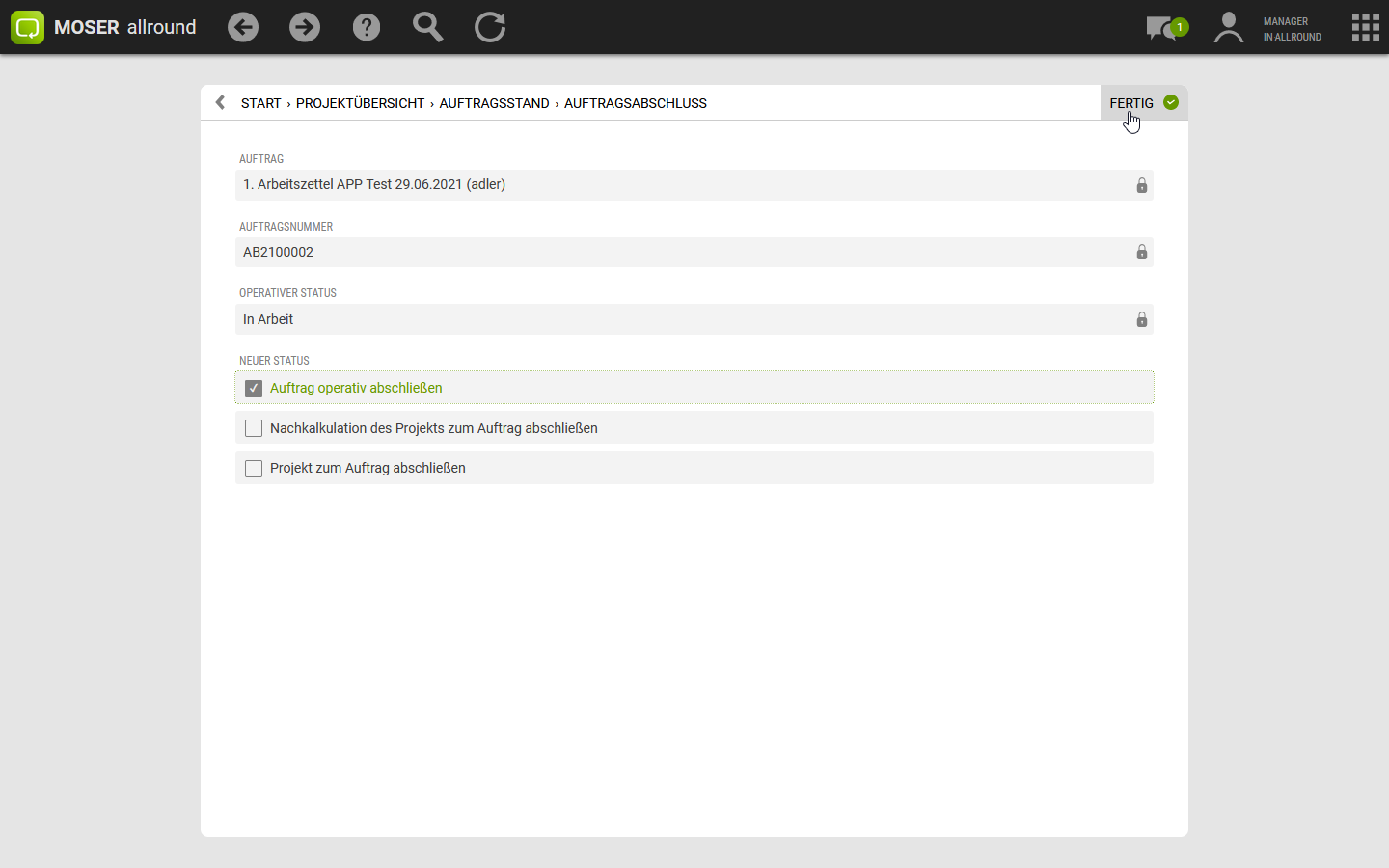Screen dimensions: 1389x868
Task: Navigate to START breadcrumb
Action: click(260, 103)
